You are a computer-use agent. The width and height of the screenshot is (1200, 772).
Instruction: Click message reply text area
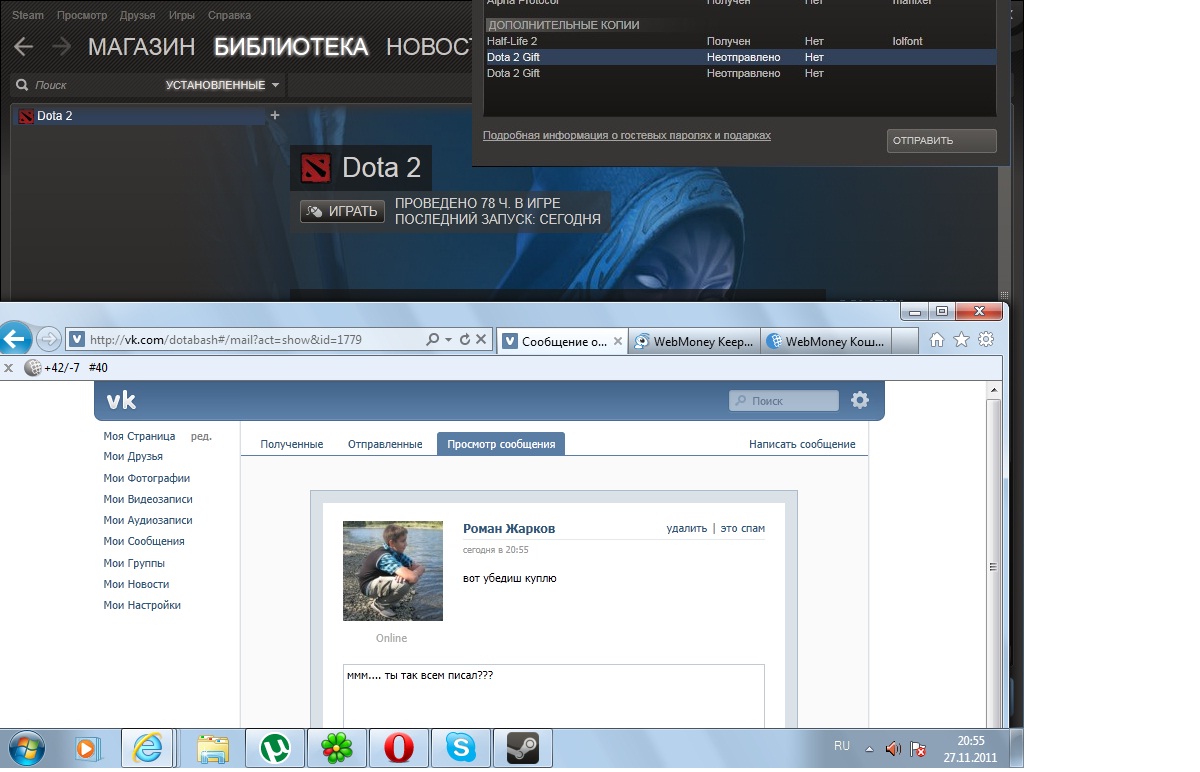553,696
